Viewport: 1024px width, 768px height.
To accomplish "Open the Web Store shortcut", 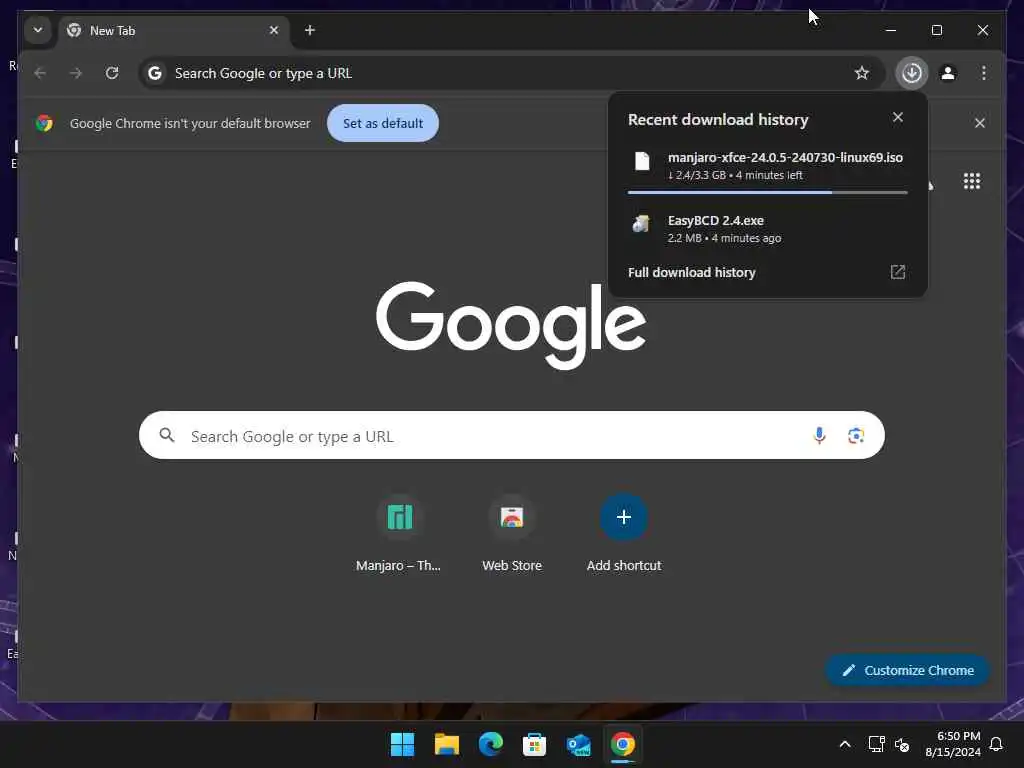I will click(512, 534).
